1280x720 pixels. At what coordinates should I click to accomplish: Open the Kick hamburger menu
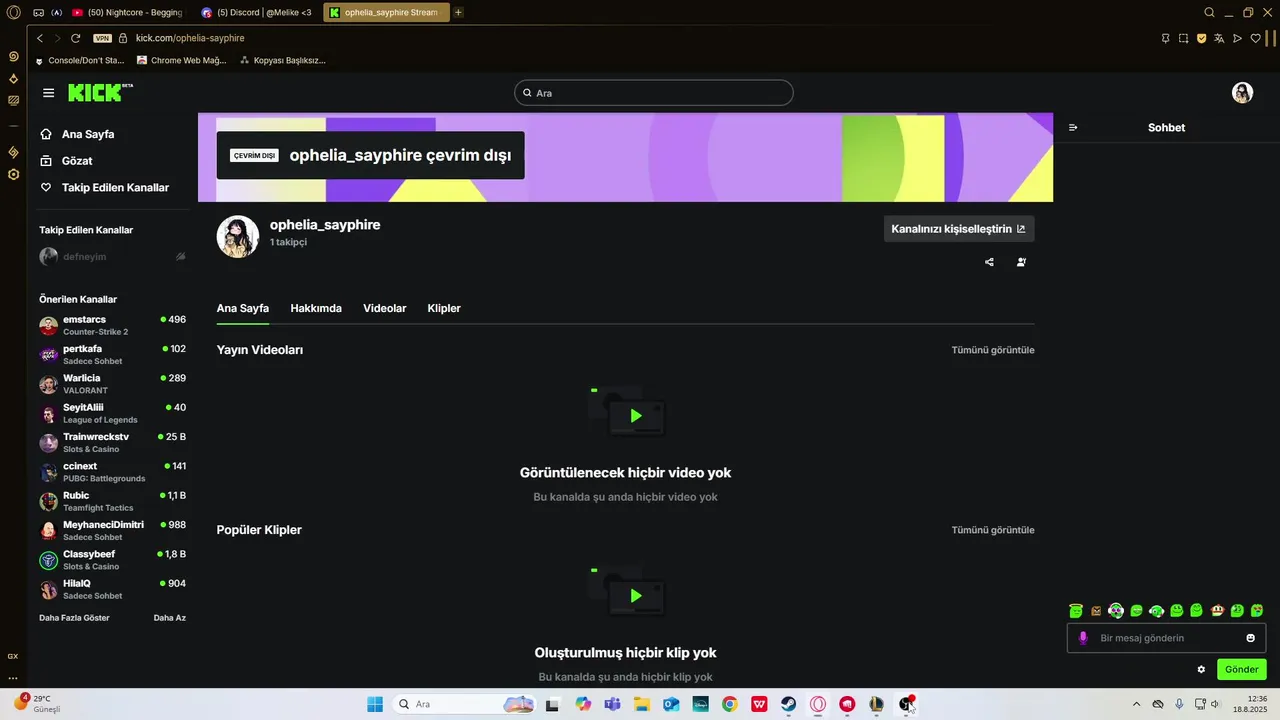click(x=48, y=93)
